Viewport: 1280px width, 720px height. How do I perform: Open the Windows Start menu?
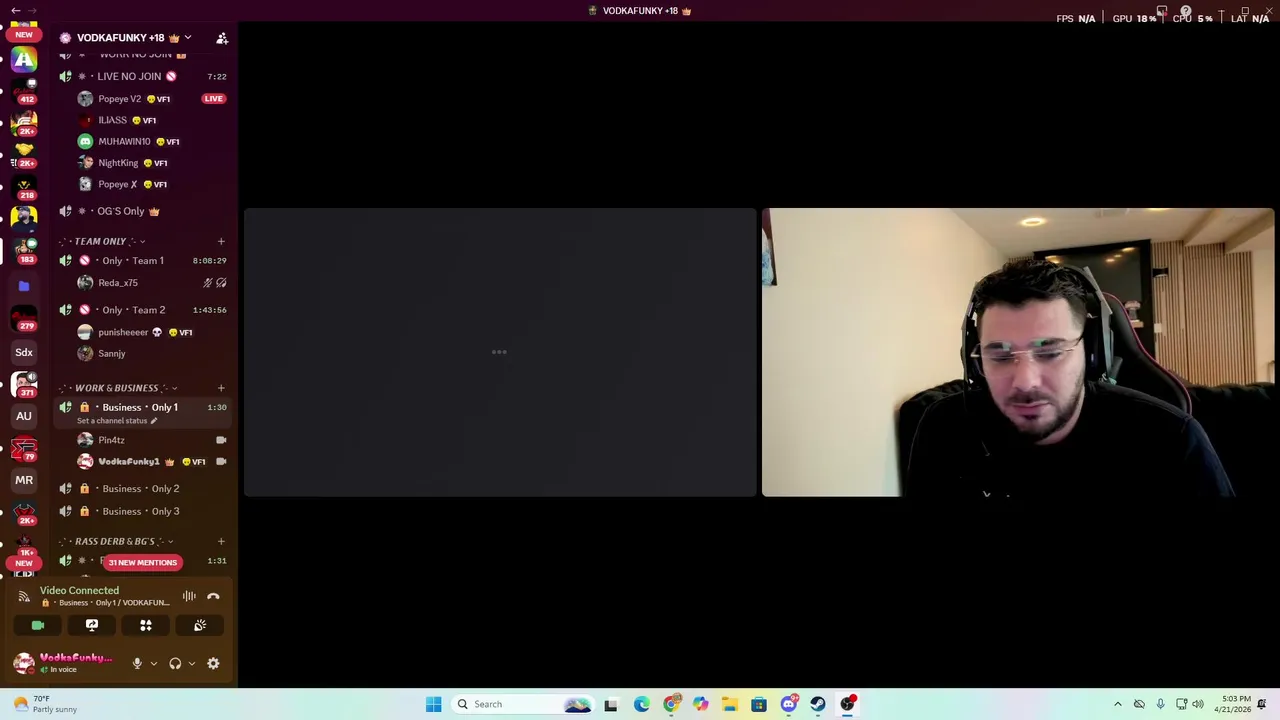point(433,704)
